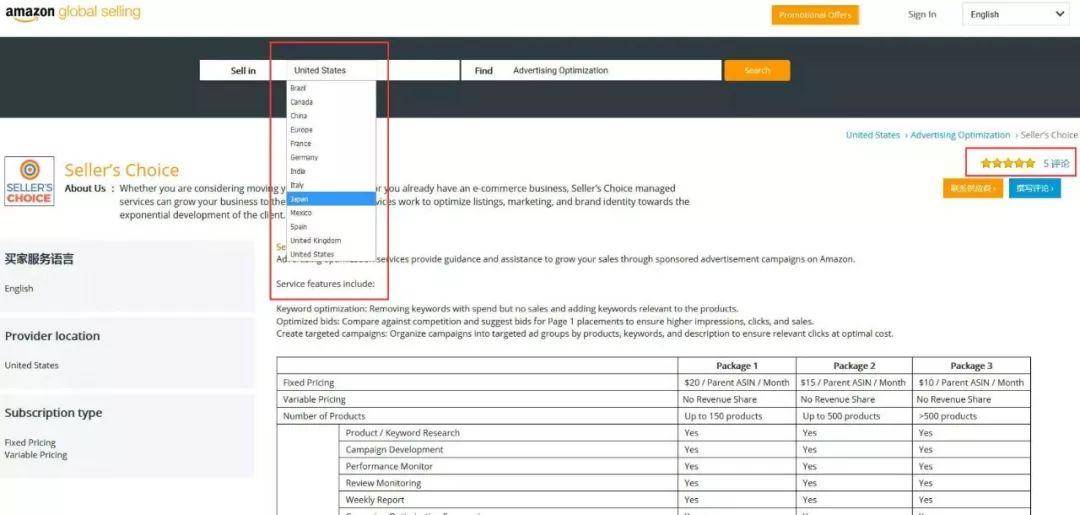Click the 'About Us' label
1080x515 pixels.
click(85, 188)
